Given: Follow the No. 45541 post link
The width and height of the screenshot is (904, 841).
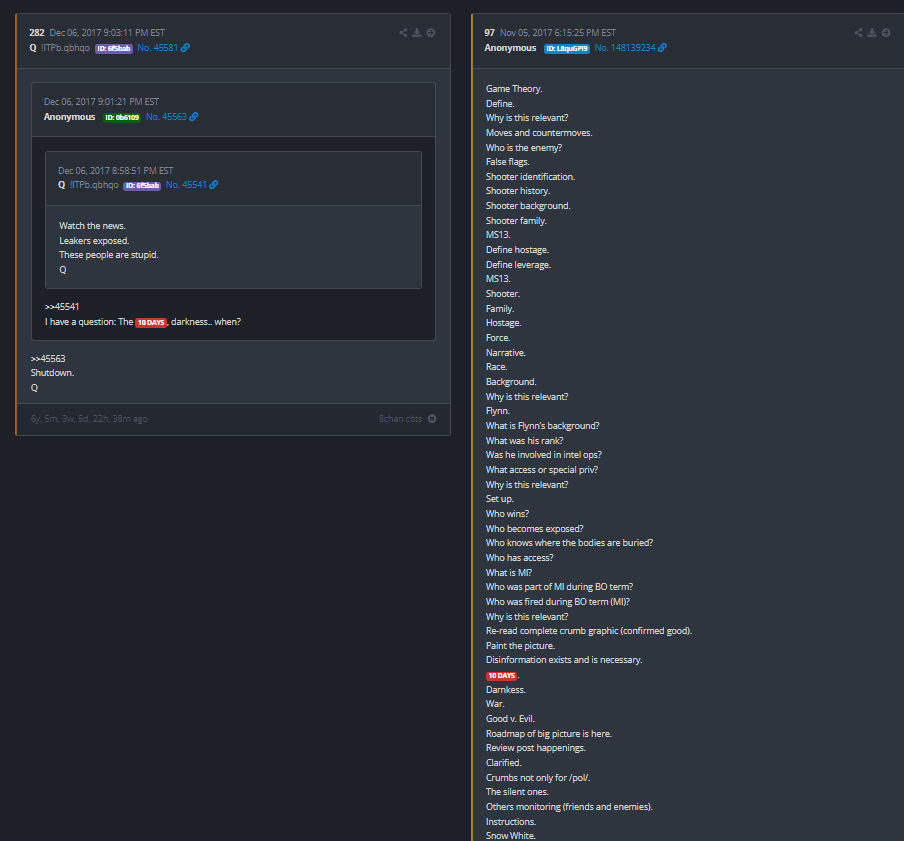Looking at the screenshot, I should [186, 185].
